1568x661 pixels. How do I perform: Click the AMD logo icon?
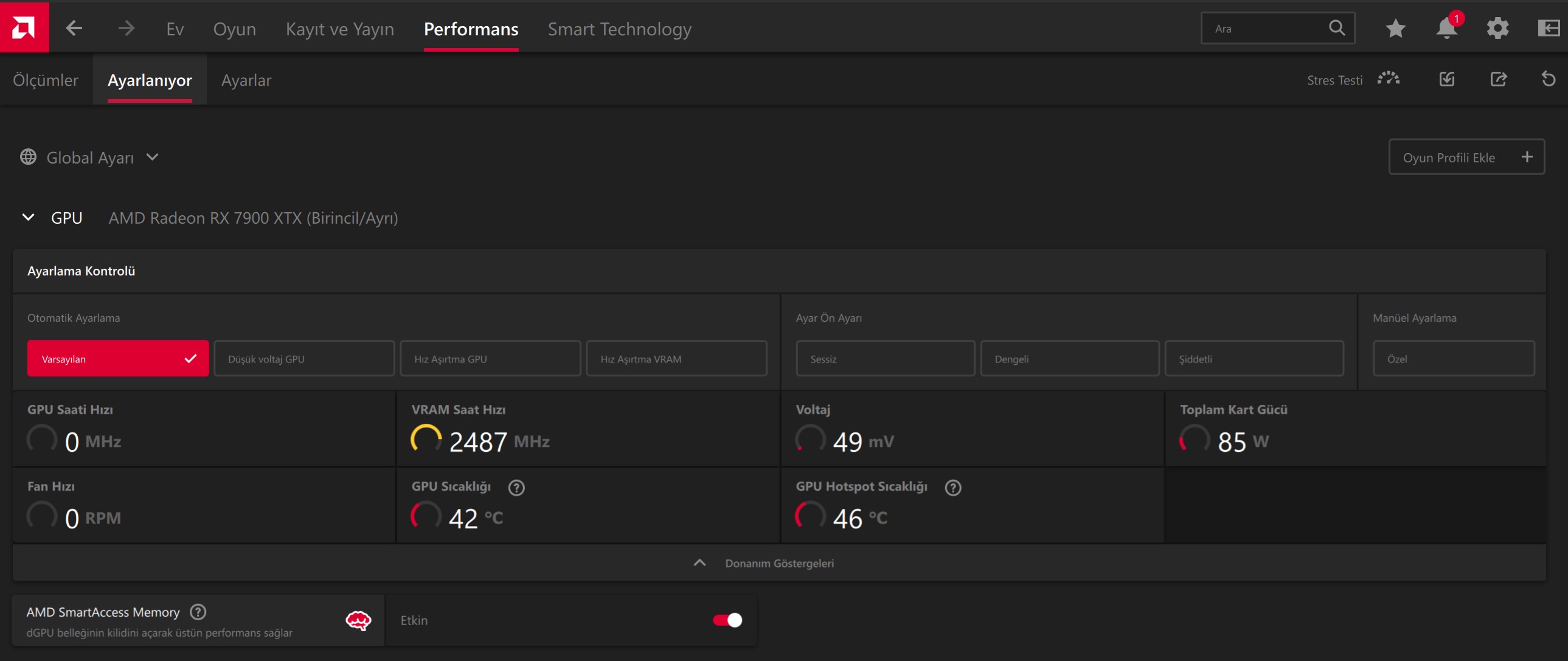click(x=24, y=27)
